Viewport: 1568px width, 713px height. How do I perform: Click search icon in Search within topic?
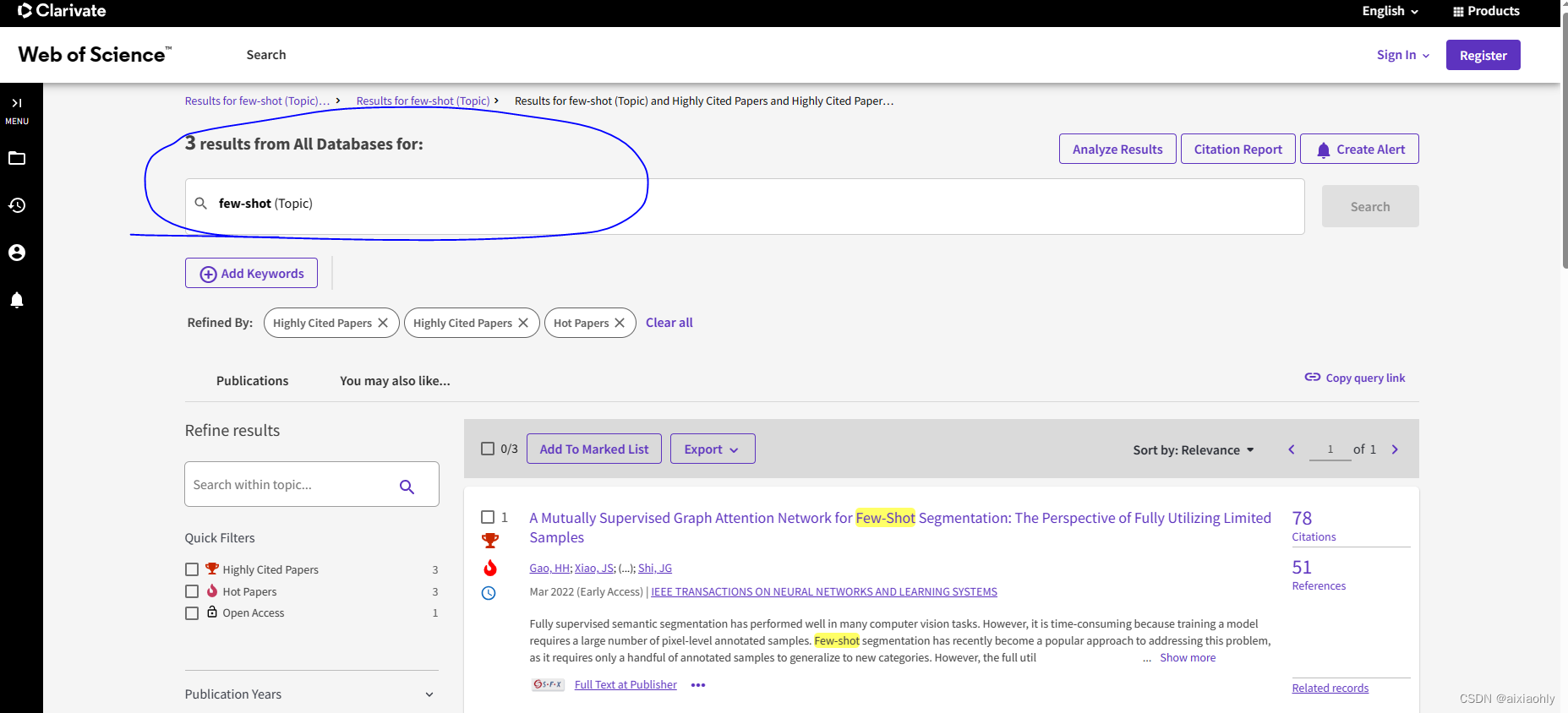[x=407, y=487]
